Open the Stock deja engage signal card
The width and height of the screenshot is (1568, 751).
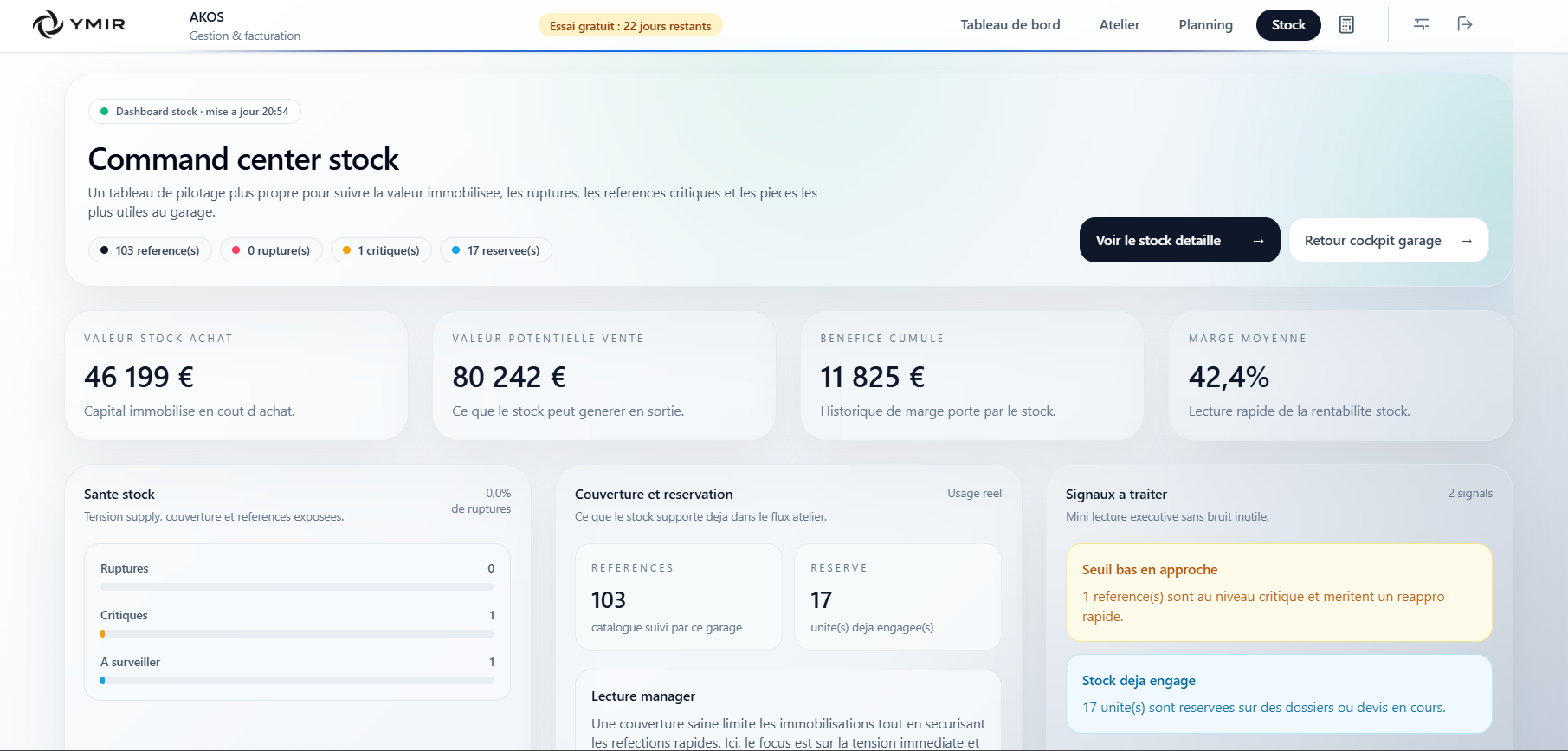tap(1278, 693)
